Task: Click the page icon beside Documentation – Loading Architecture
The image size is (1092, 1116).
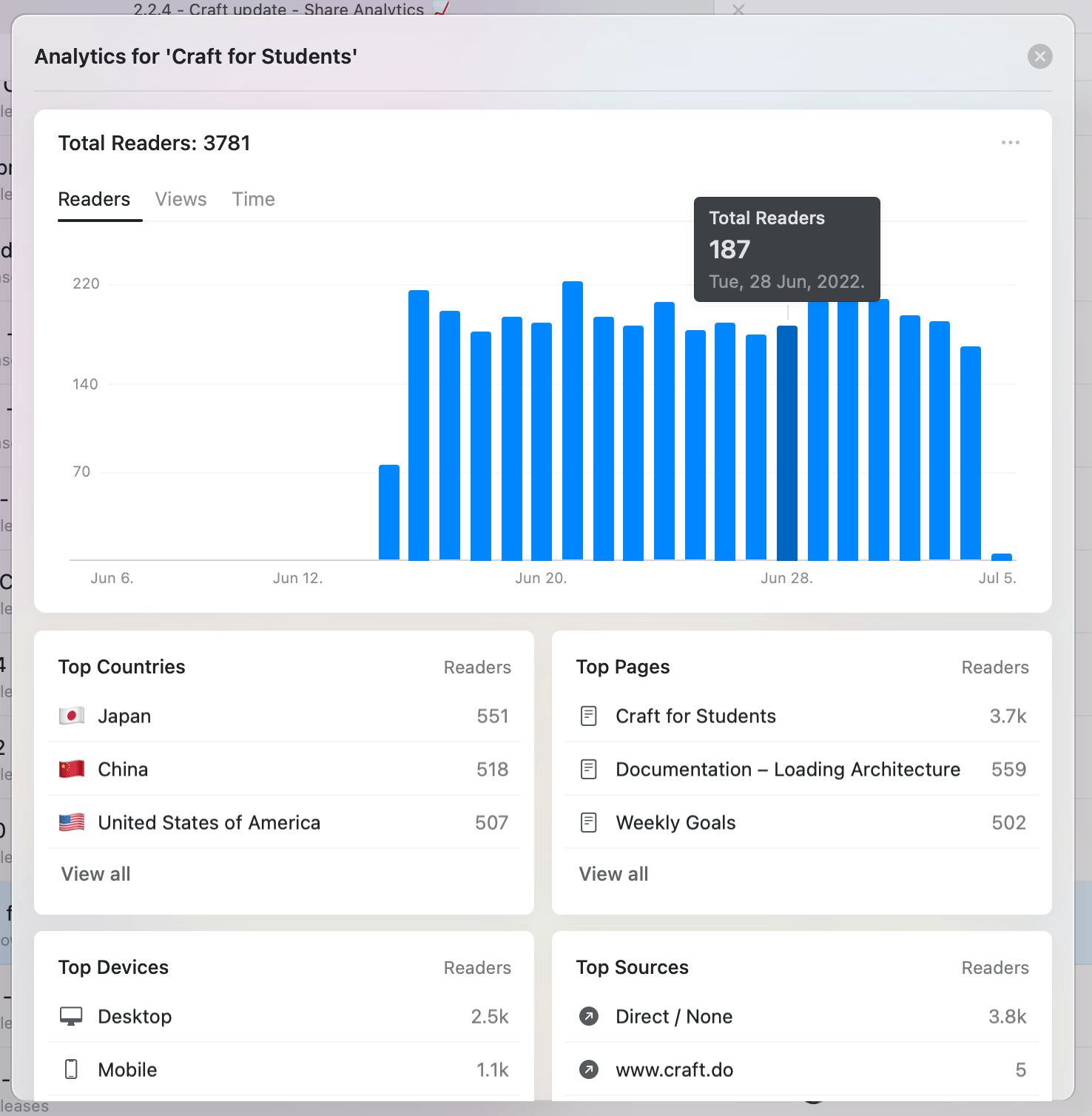Action: pyautogui.click(x=588, y=769)
